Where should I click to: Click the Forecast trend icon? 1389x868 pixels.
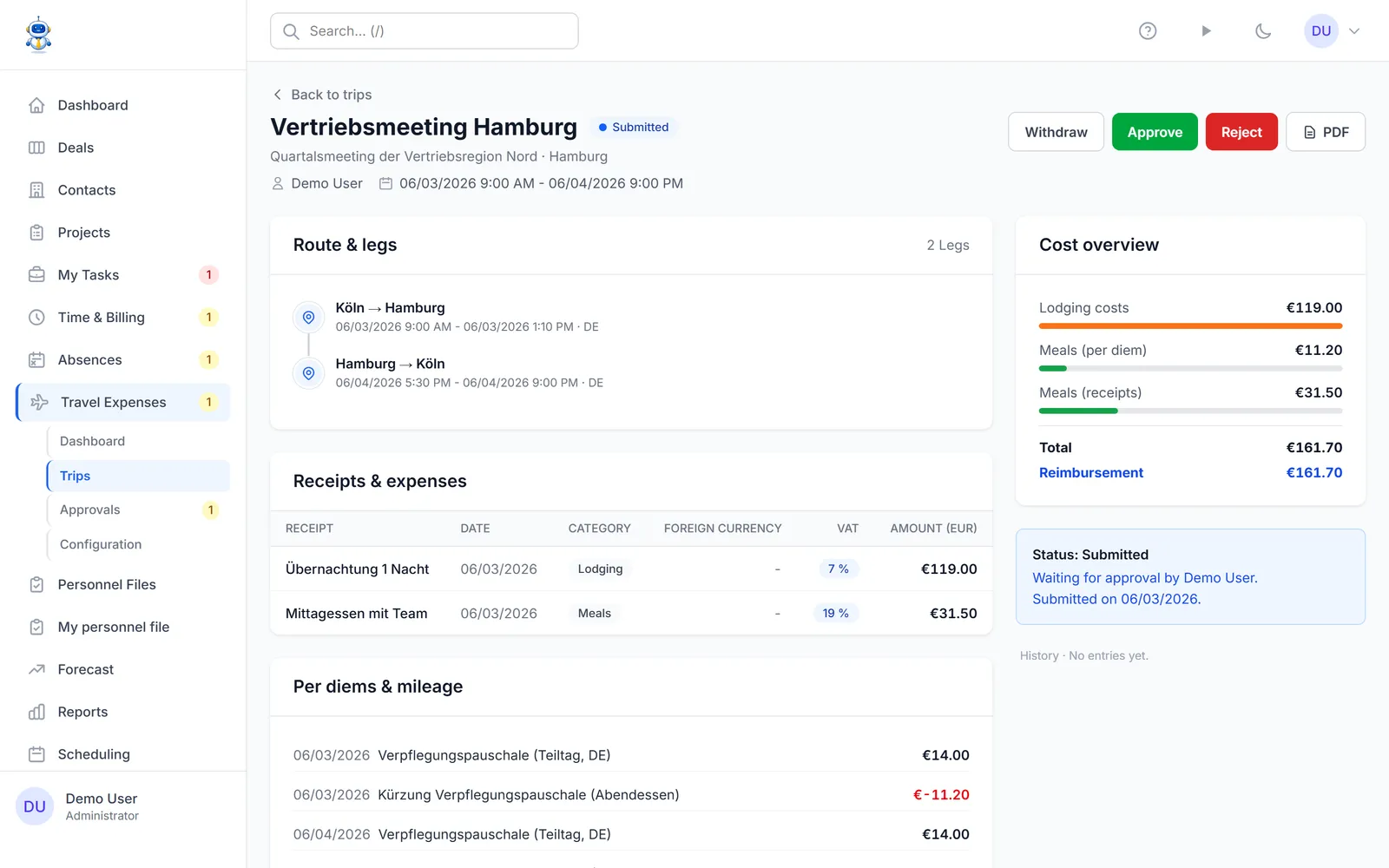[x=36, y=670]
